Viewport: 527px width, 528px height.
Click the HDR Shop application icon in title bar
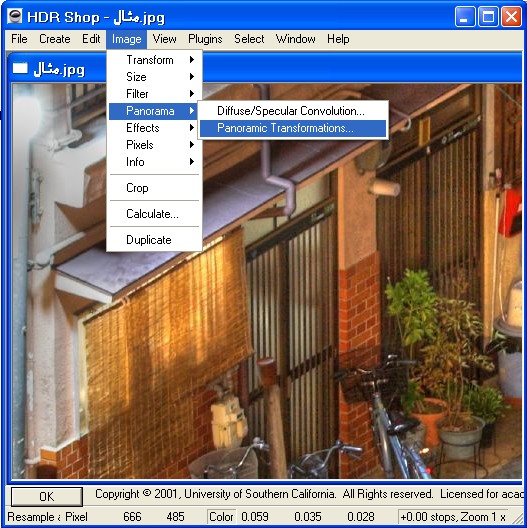[x=14, y=16]
